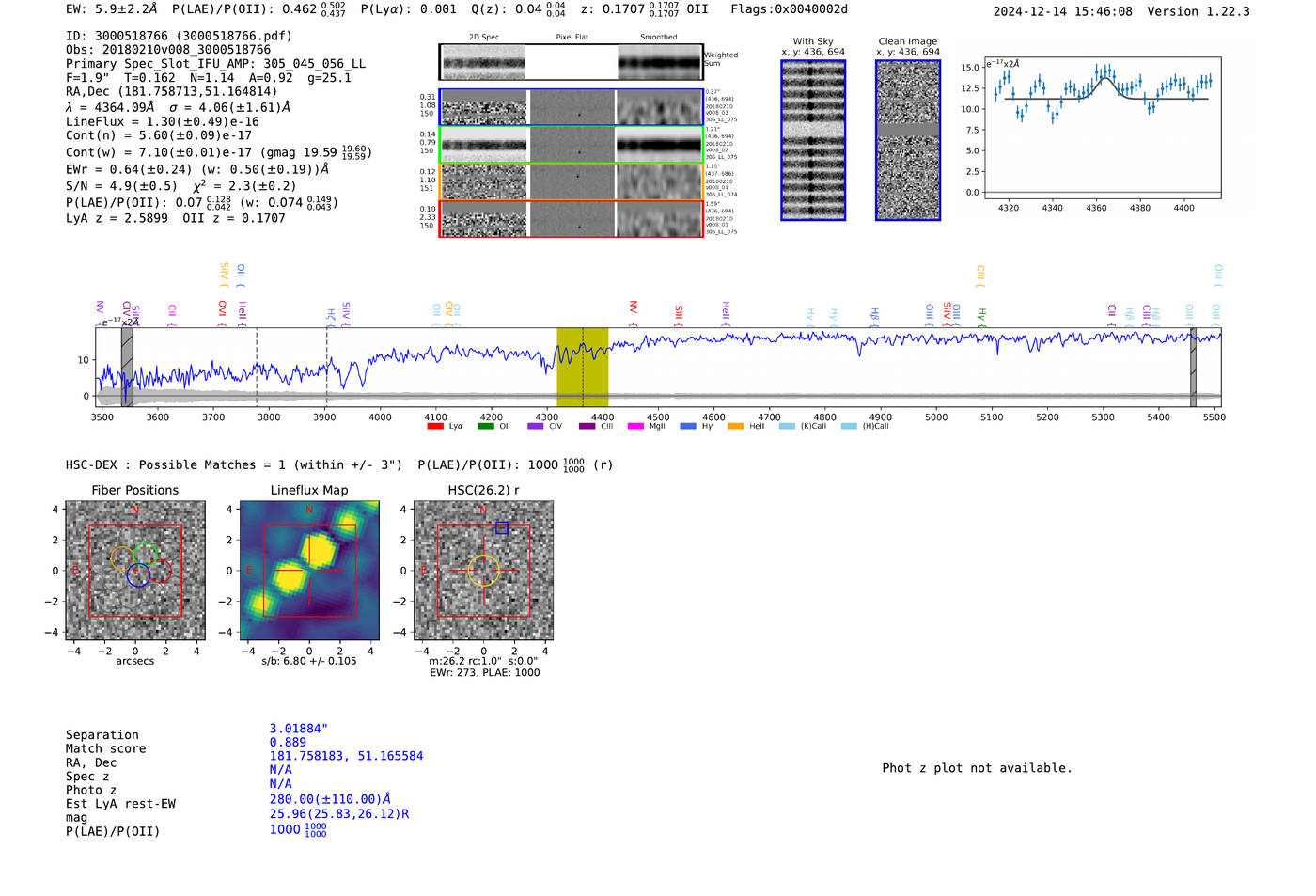Viewport: 1316px width, 896px height.
Task: Open the HSC(26.2) r image
Action: click(x=483, y=570)
